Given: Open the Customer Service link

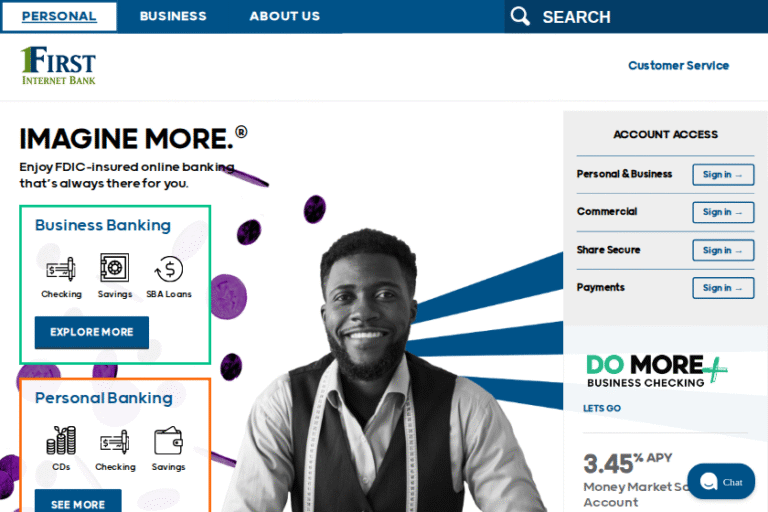Looking at the screenshot, I should coord(678,66).
